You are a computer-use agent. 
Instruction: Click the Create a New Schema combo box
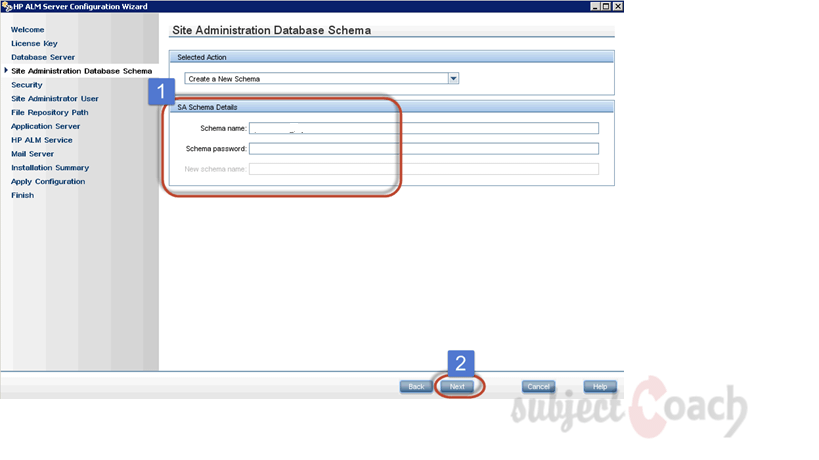click(x=321, y=79)
